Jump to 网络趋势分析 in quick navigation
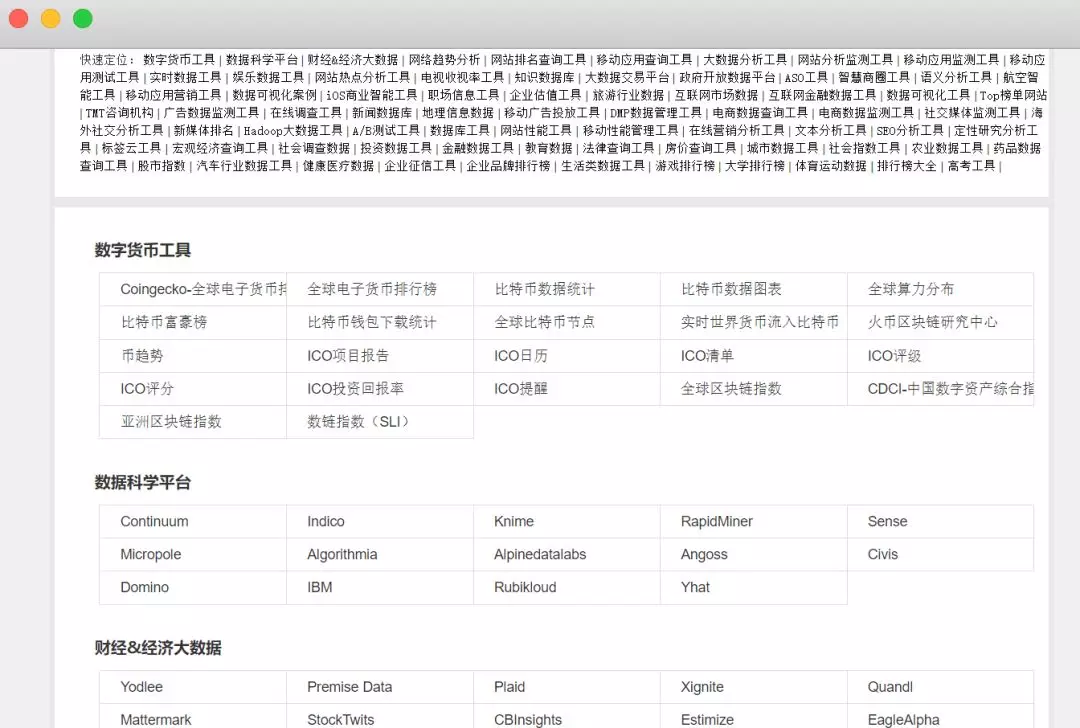The image size is (1080, 728). pyautogui.click(x=444, y=60)
